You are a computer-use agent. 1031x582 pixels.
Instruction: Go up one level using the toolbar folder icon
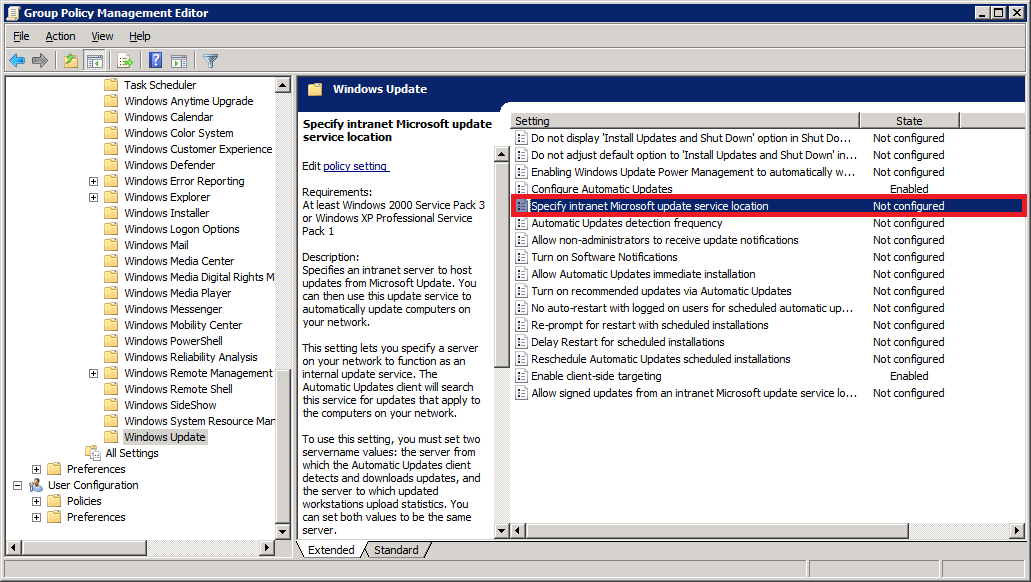[71, 61]
